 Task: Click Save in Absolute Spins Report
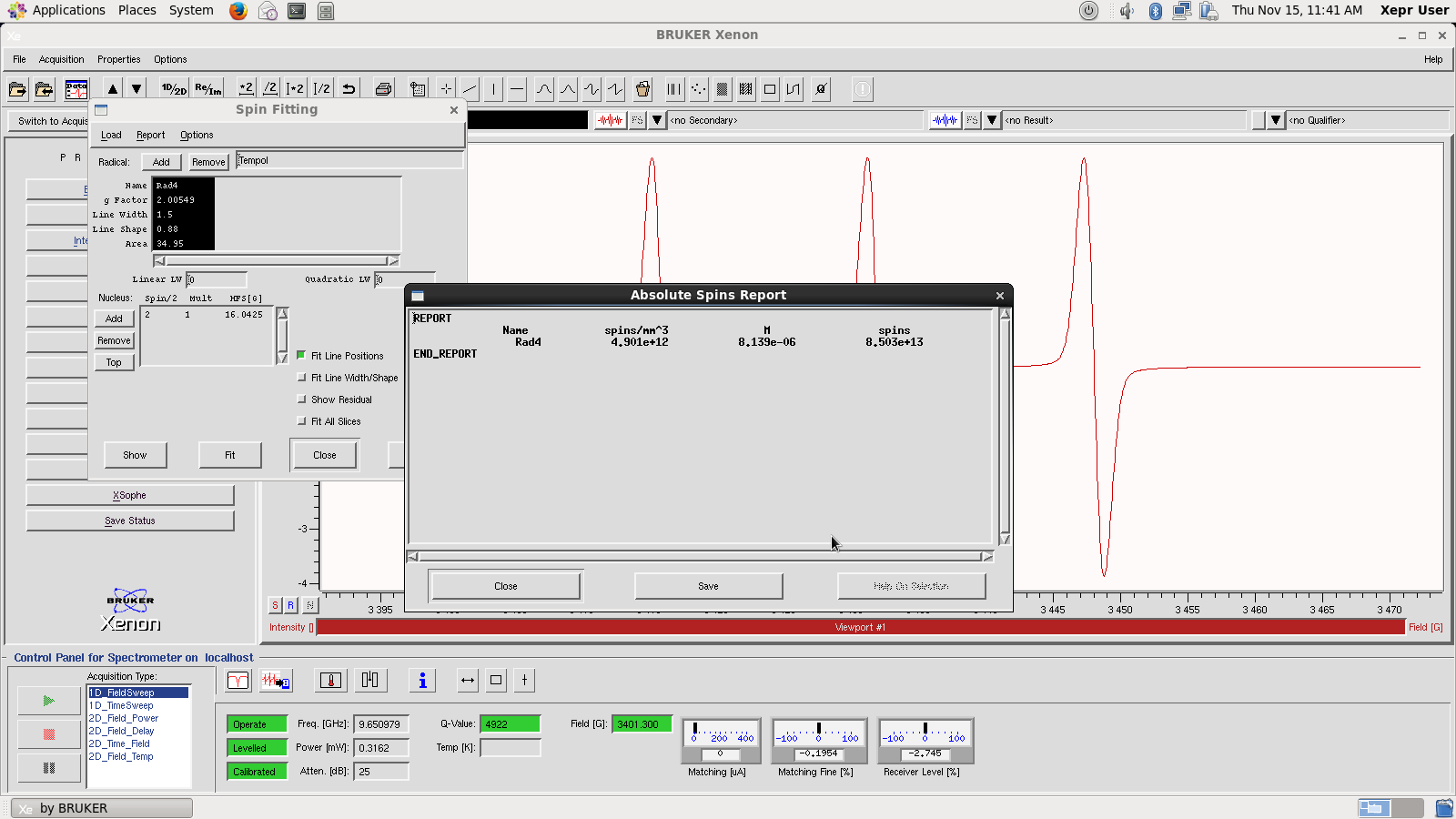point(708,586)
